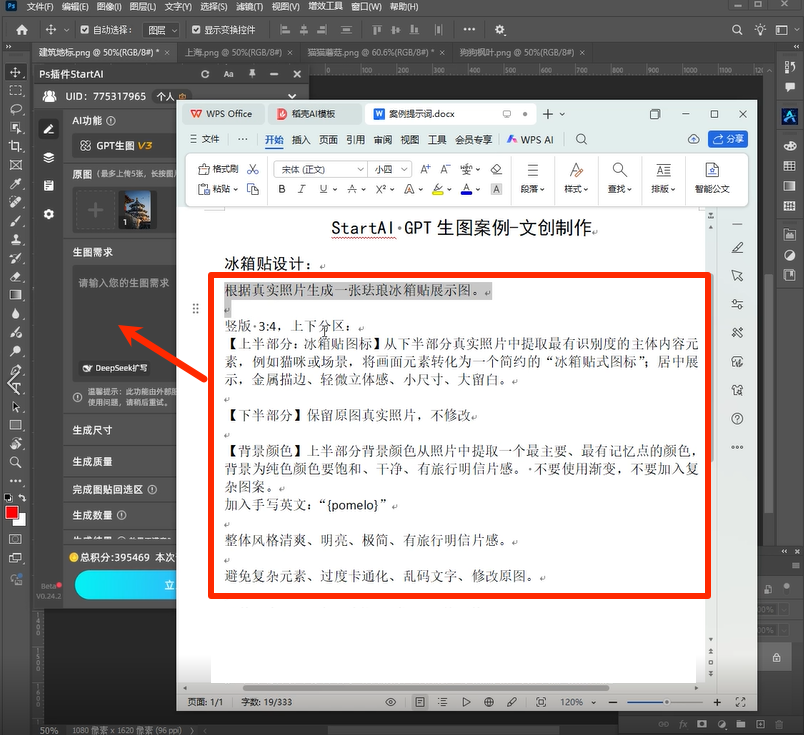Open the 审阅 ribbon tab
Image resolution: width=804 pixels, height=735 pixels.
pyautogui.click(x=383, y=140)
